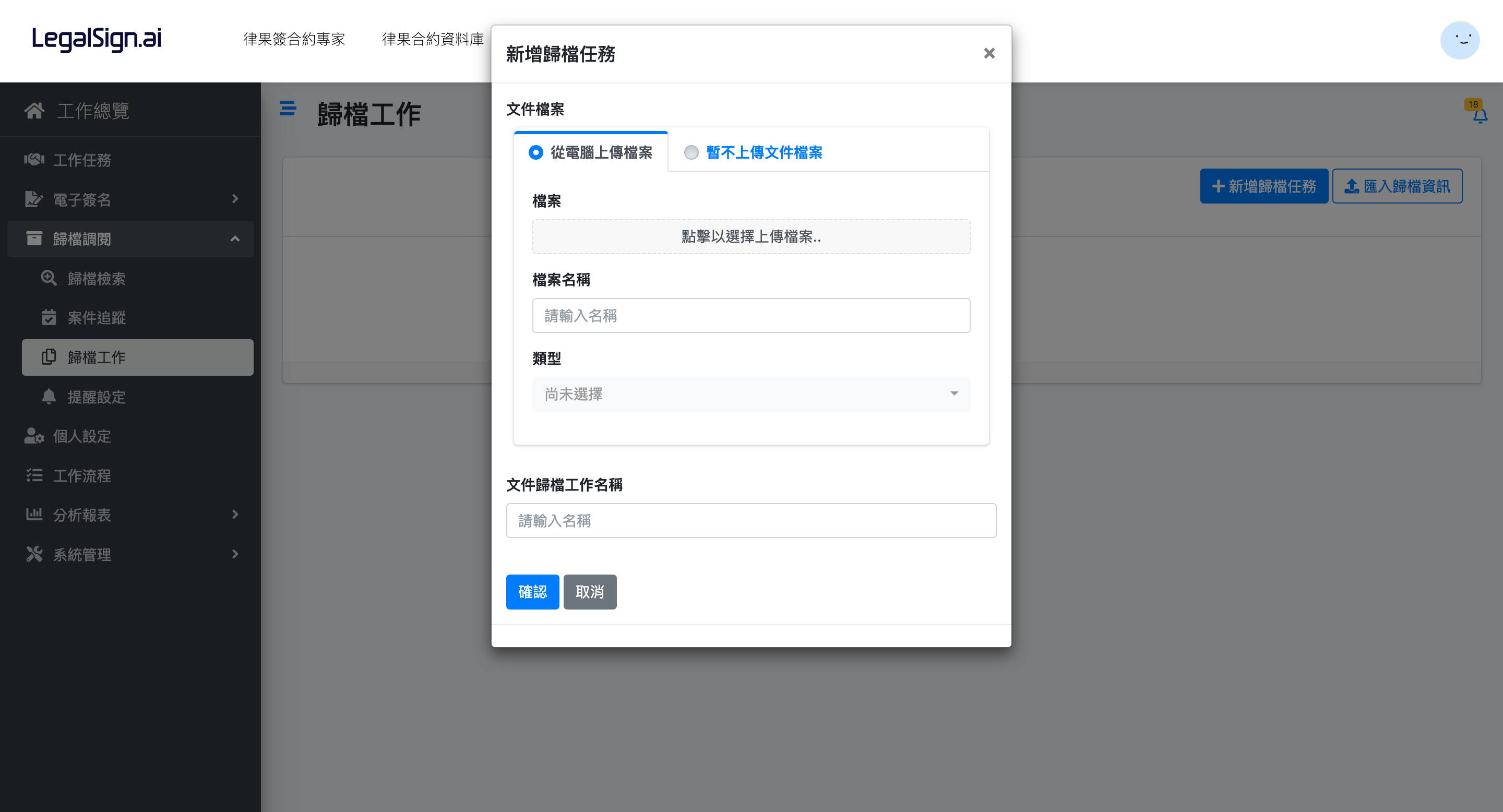Click the 取消 button
Viewport: 1503px width, 812px height.
[x=589, y=591]
